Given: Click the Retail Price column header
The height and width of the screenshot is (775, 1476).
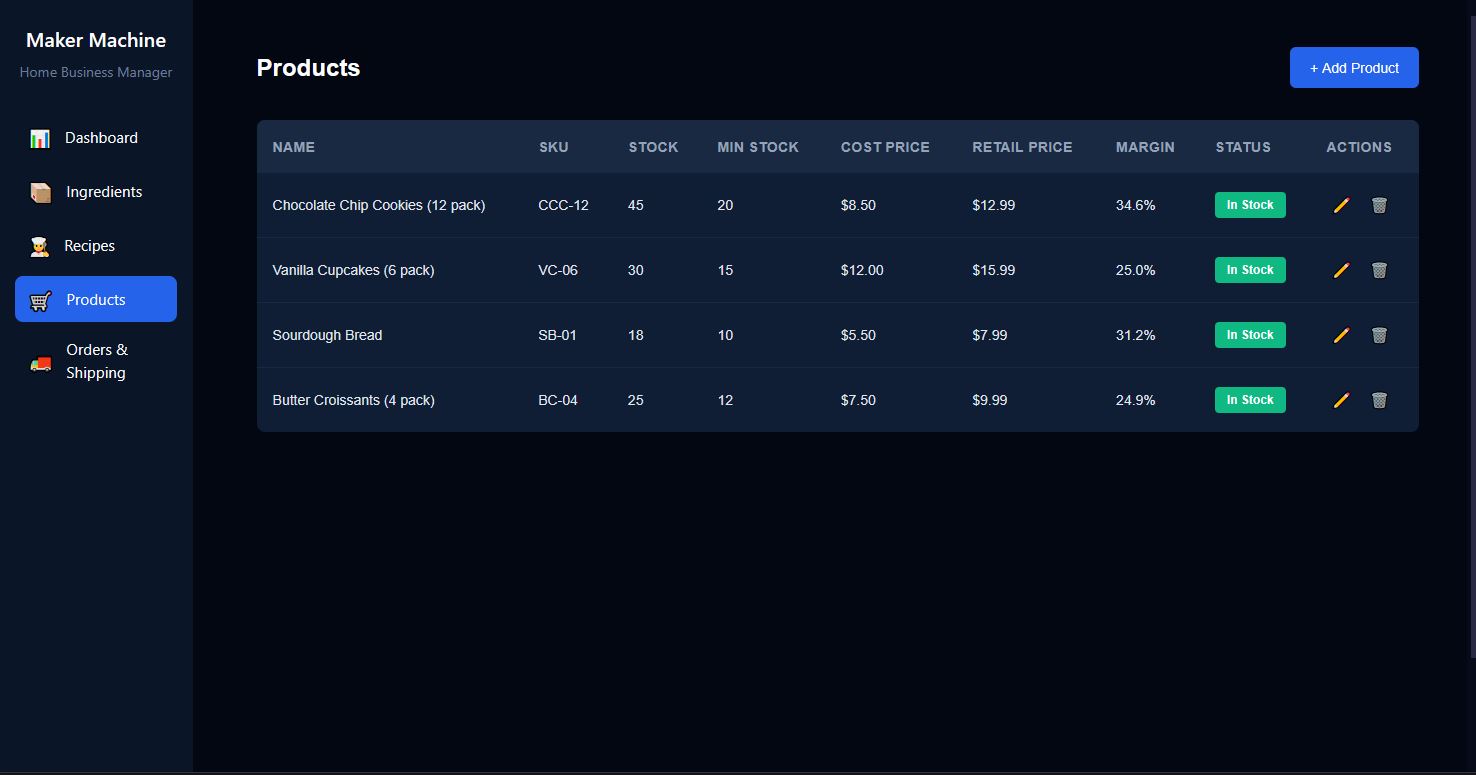Looking at the screenshot, I should point(1022,147).
